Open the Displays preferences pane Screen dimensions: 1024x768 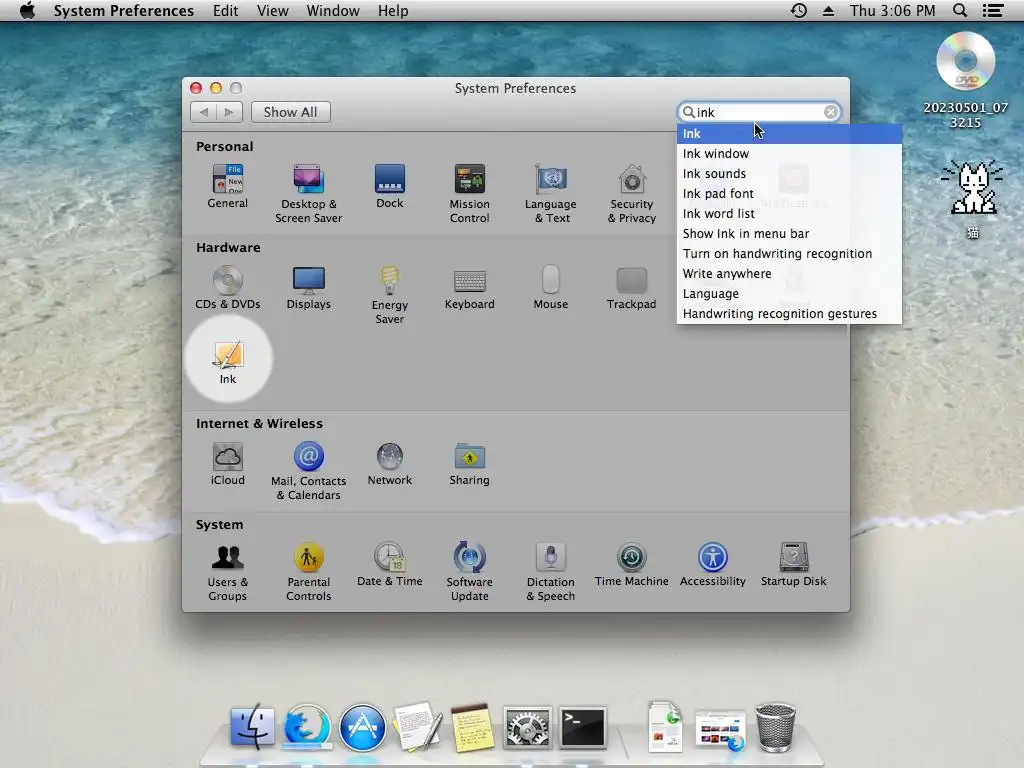tap(308, 287)
